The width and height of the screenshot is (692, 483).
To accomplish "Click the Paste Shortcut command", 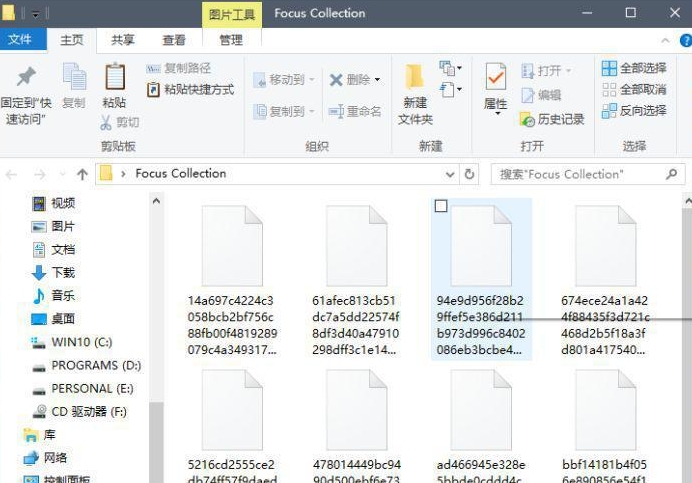I will (190, 90).
